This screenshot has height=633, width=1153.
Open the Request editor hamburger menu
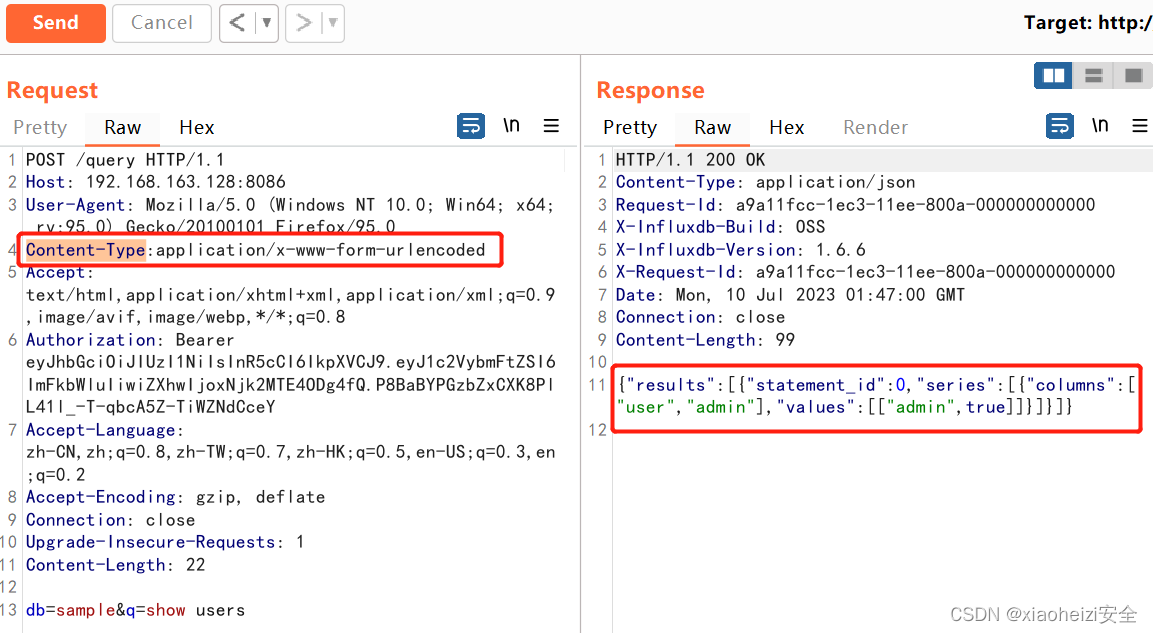coord(551,126)
